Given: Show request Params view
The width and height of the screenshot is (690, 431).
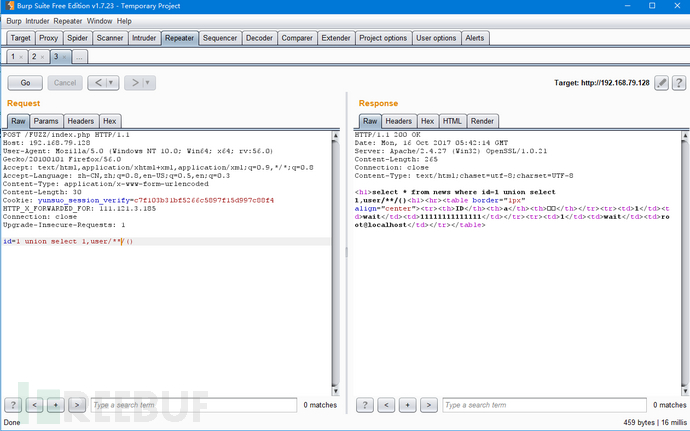Looking at the screenshot, I should coord(46,121).
